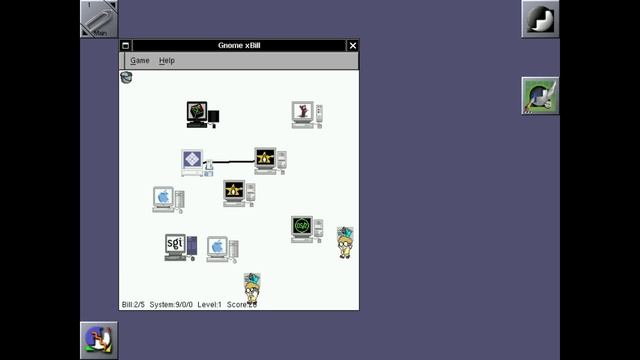
Task: Open the feather quill dock icon
Action: point(540,96)
